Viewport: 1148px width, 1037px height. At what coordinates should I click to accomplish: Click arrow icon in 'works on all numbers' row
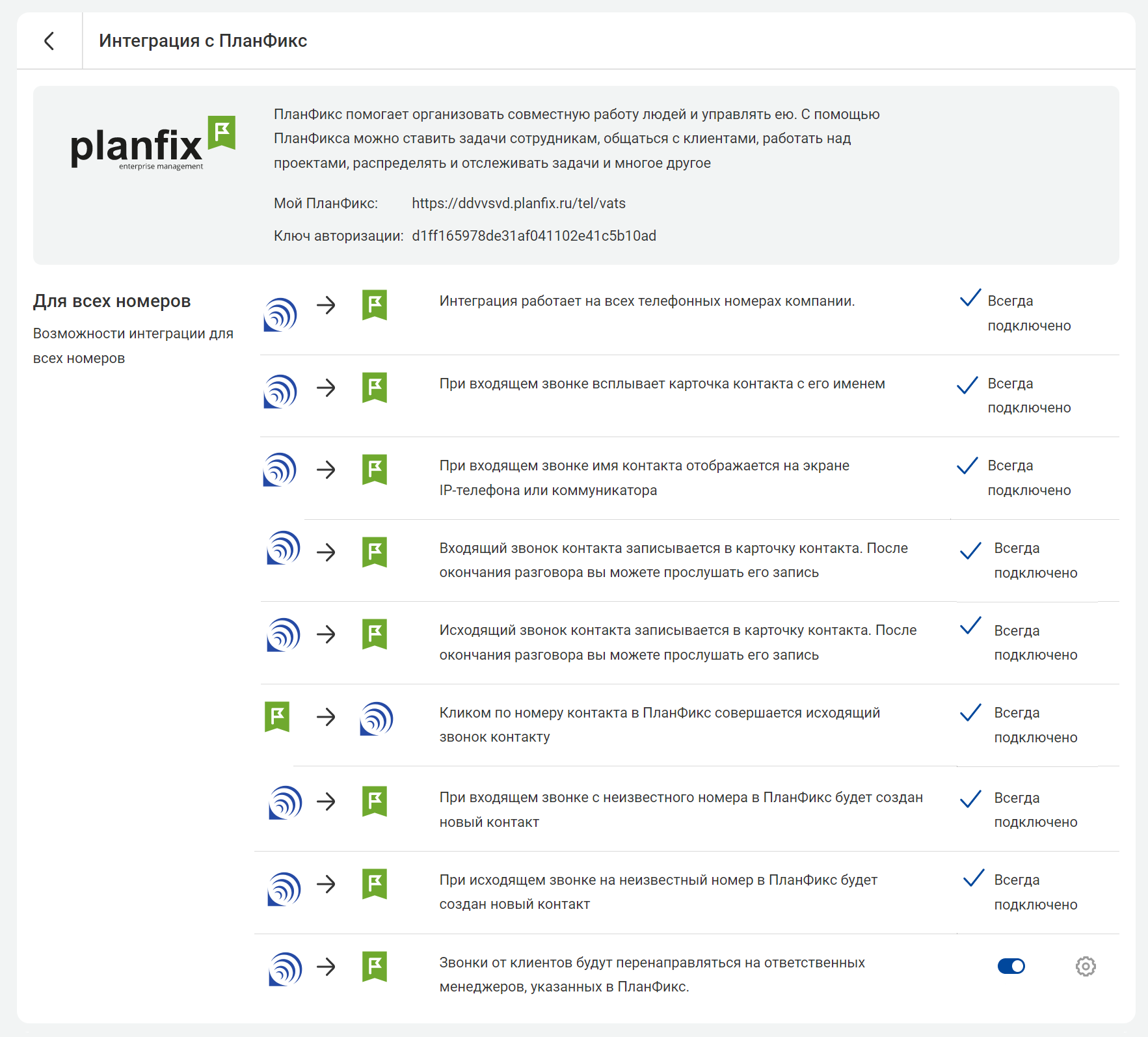[327, 305]
